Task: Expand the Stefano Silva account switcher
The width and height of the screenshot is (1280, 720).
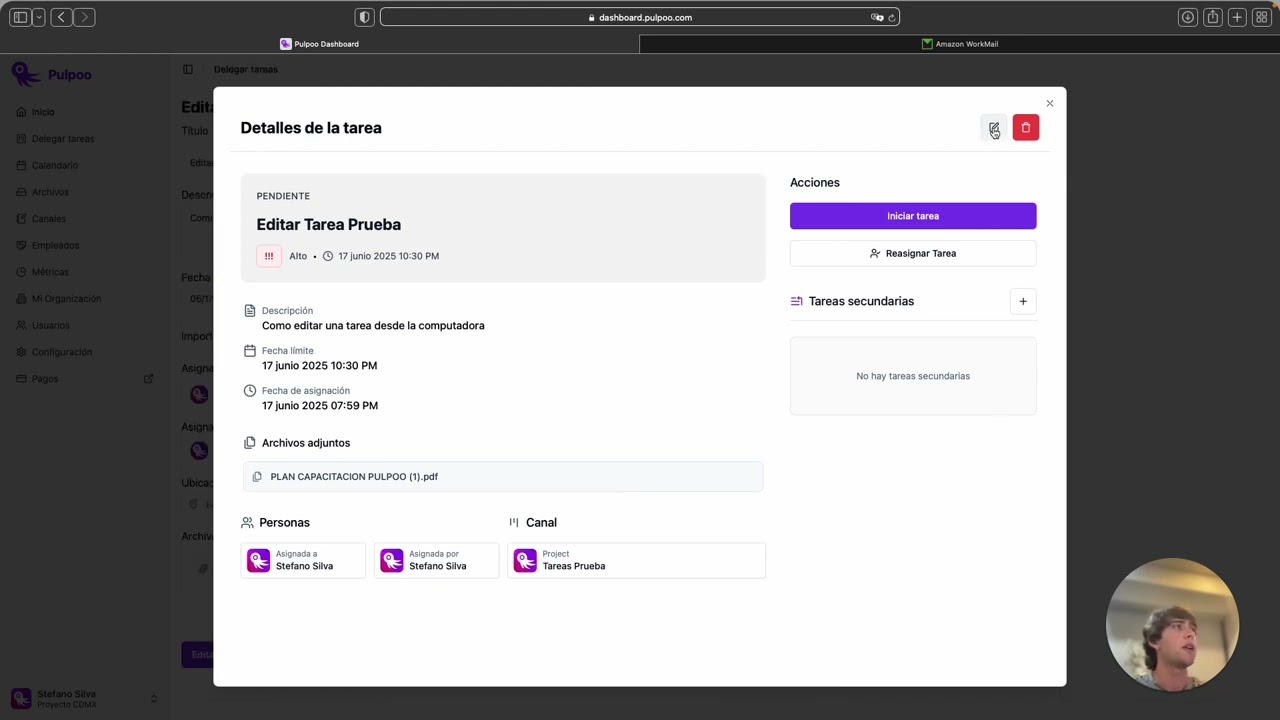Action: pyautogui.click(x=85, y=698)
